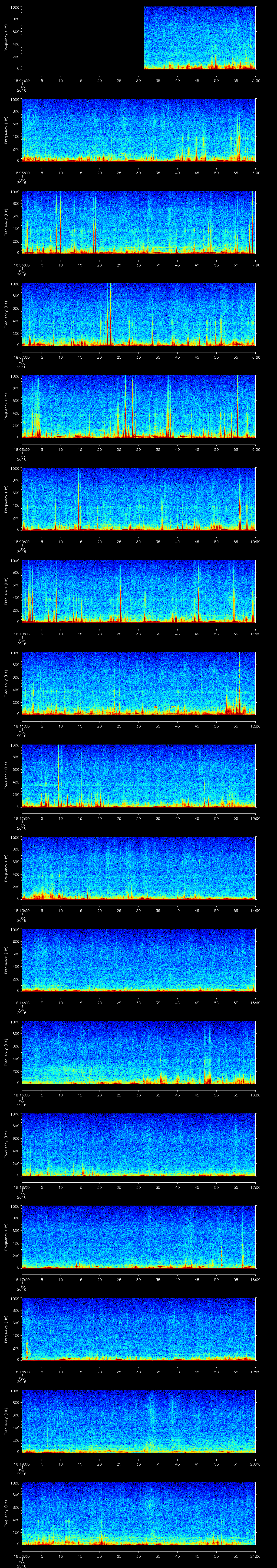Select the spectrogram panel starting at 18:18:00
This screenshot has width=277, height=1568.
[x=138, y=1329]
